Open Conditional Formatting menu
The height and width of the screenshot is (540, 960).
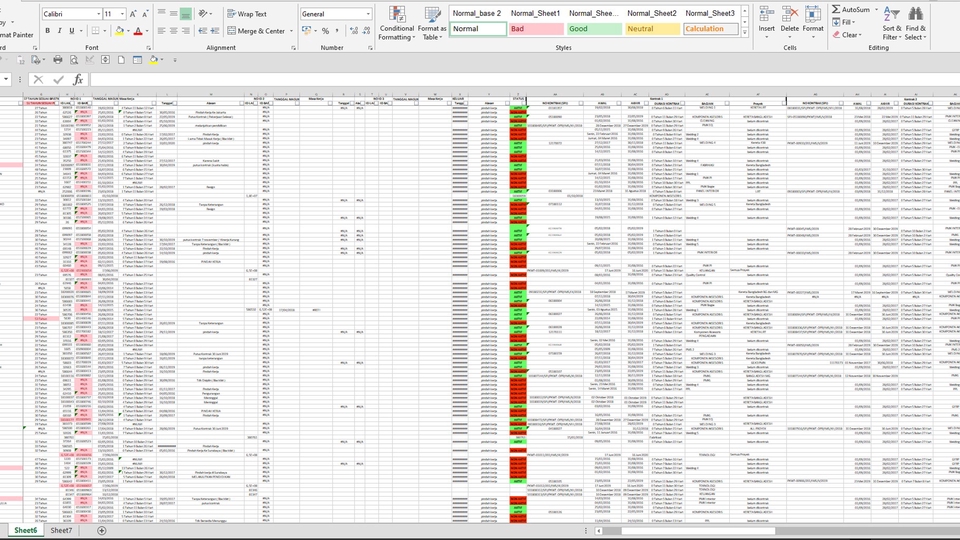397,23
